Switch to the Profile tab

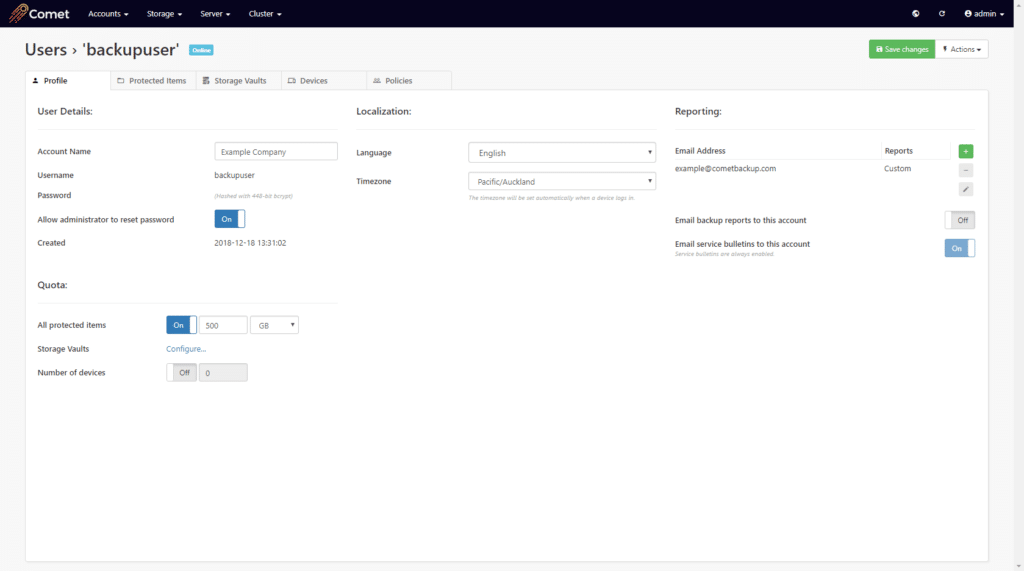pos(68,80)
